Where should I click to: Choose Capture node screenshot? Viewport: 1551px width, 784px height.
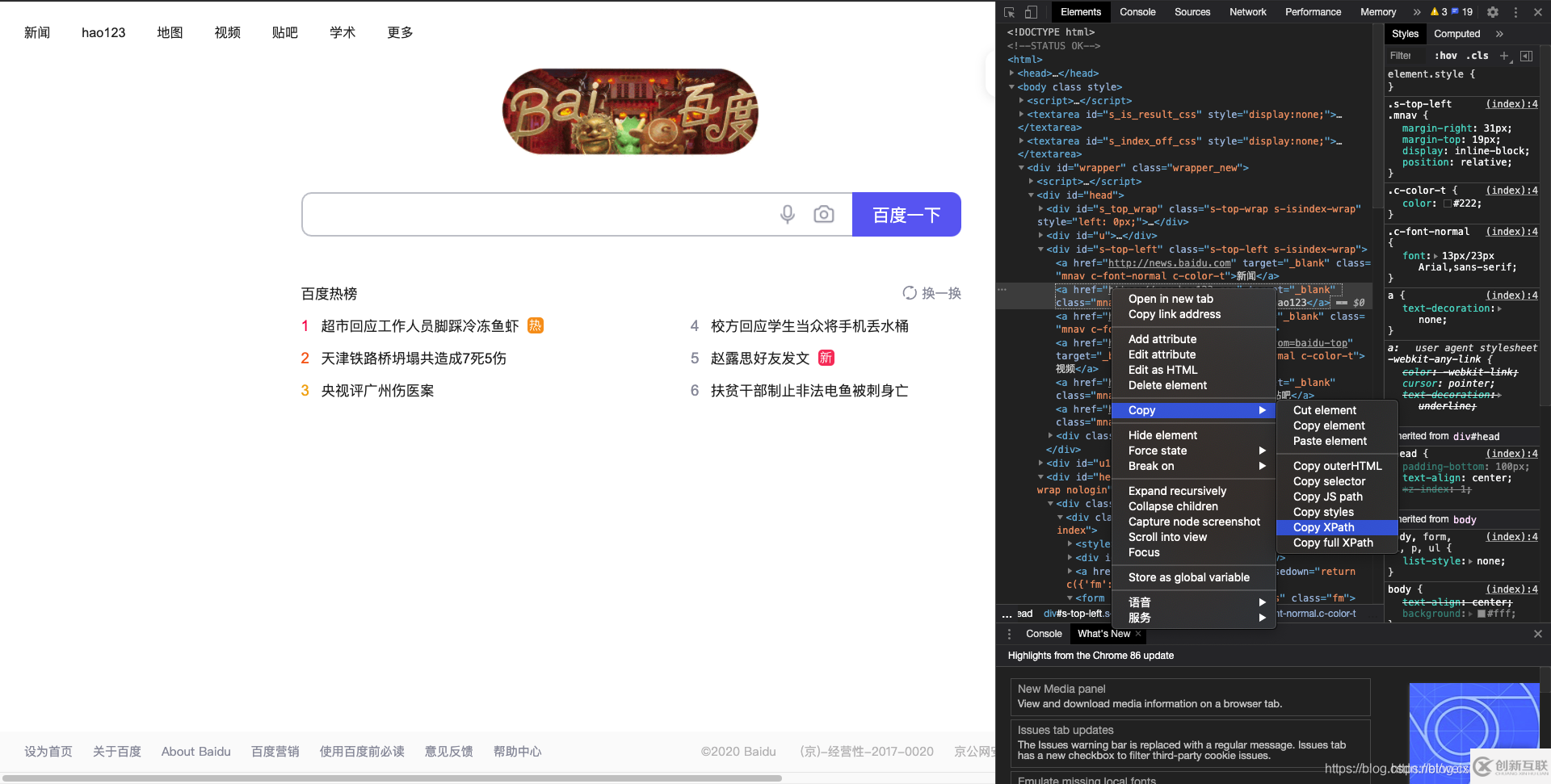pyautogui.click(x=1193, y=522)
